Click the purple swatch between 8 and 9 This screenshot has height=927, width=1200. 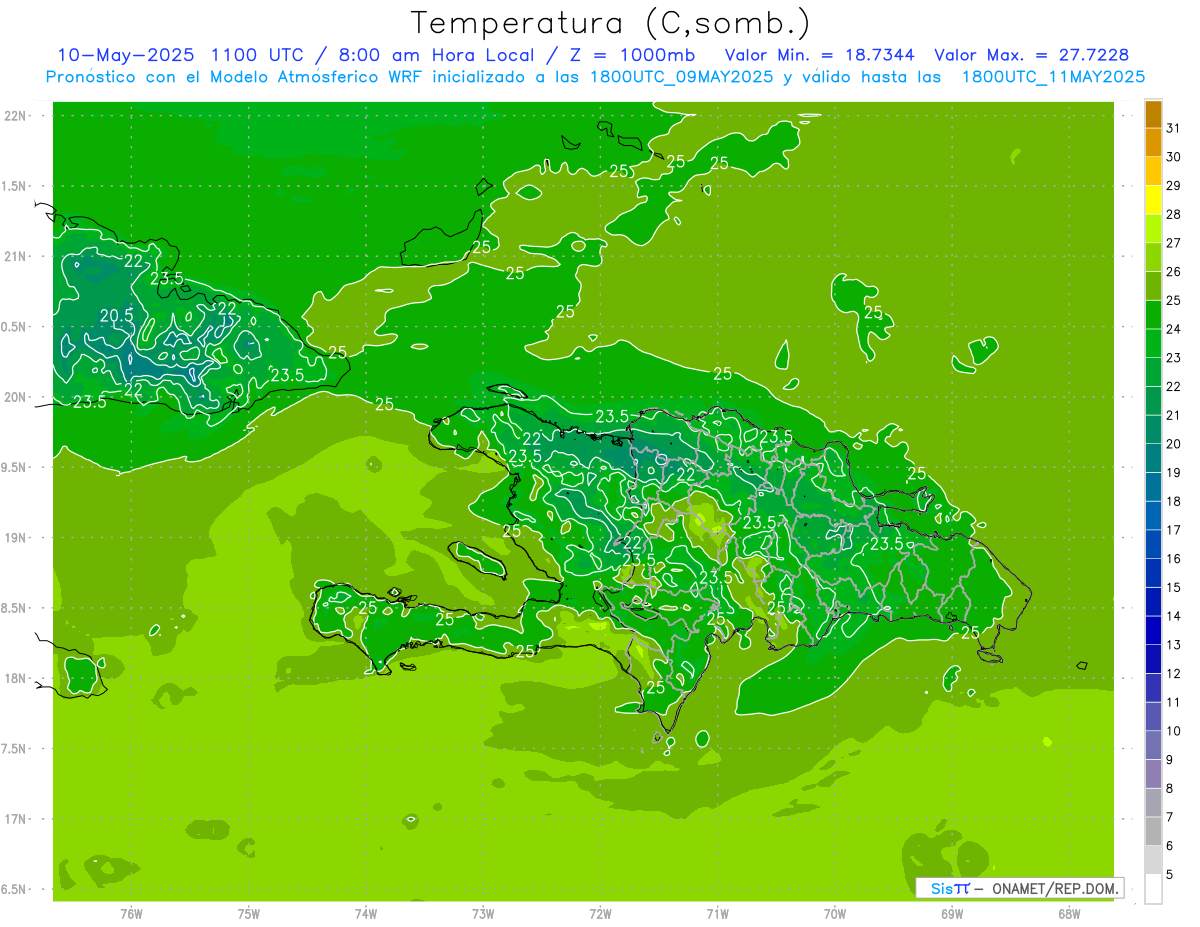point(1153,774)
